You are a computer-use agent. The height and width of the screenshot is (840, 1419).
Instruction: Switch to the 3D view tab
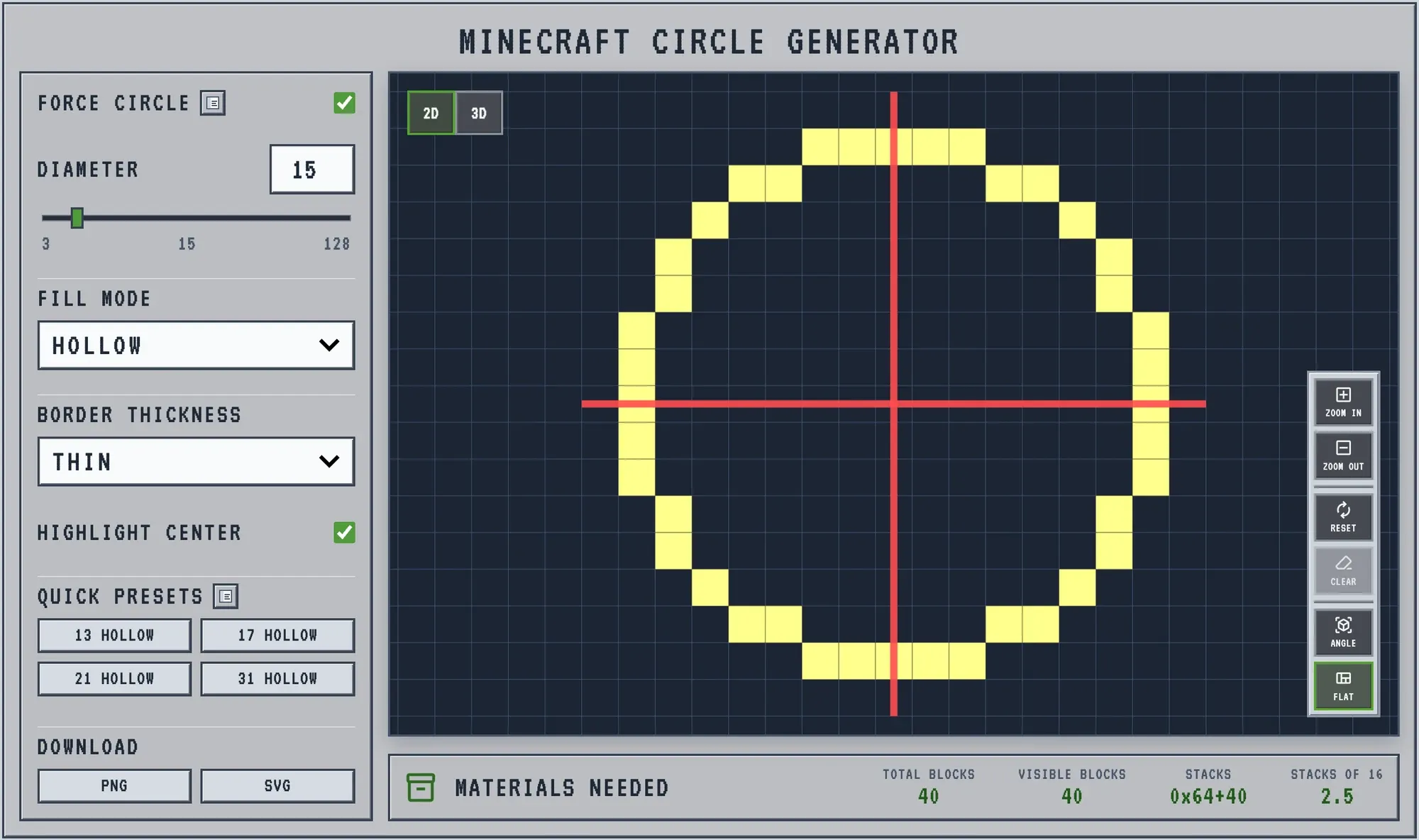coord(479,113)
